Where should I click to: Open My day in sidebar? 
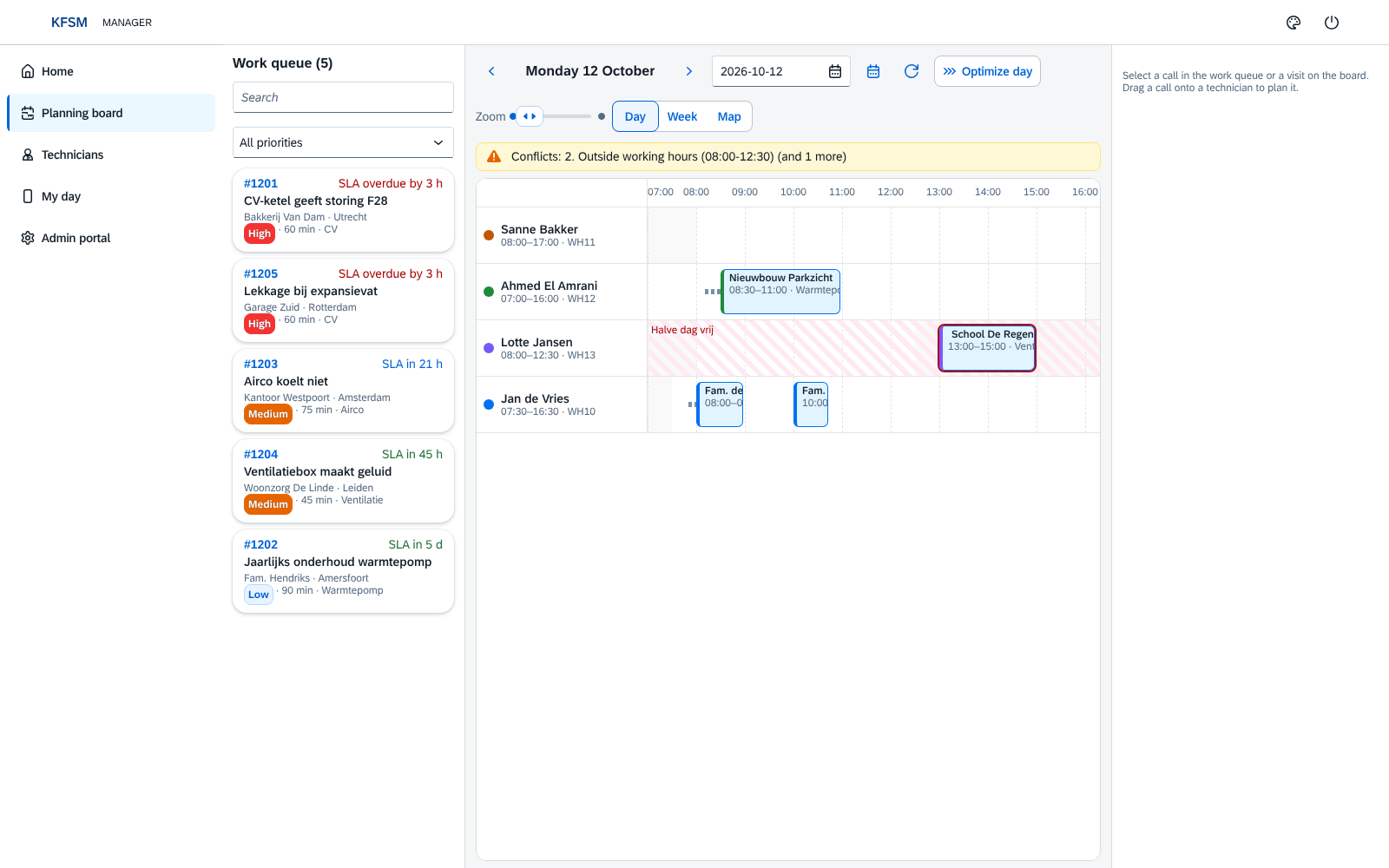point(111,196)
